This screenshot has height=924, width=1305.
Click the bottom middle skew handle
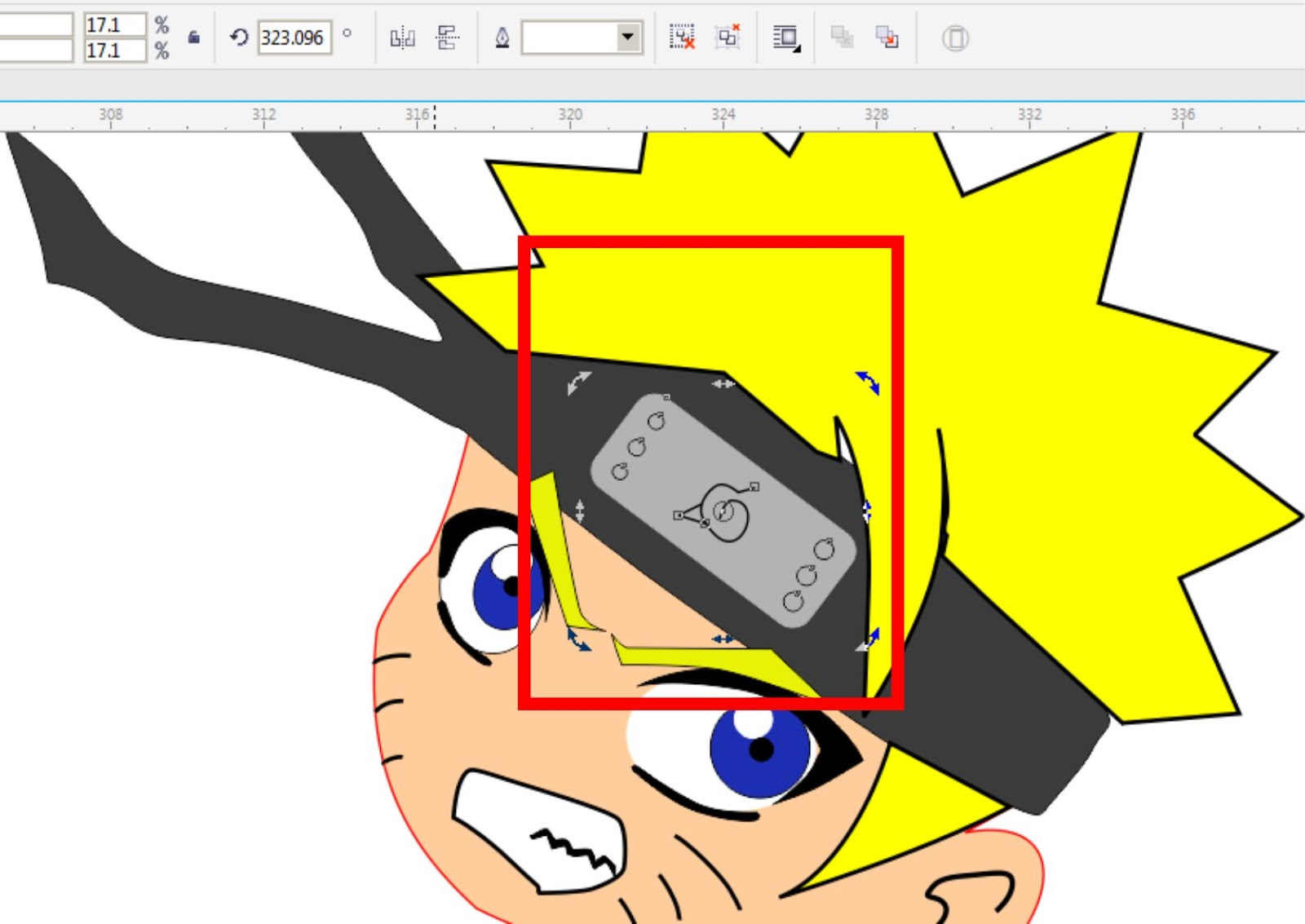[x=723, y=639]
